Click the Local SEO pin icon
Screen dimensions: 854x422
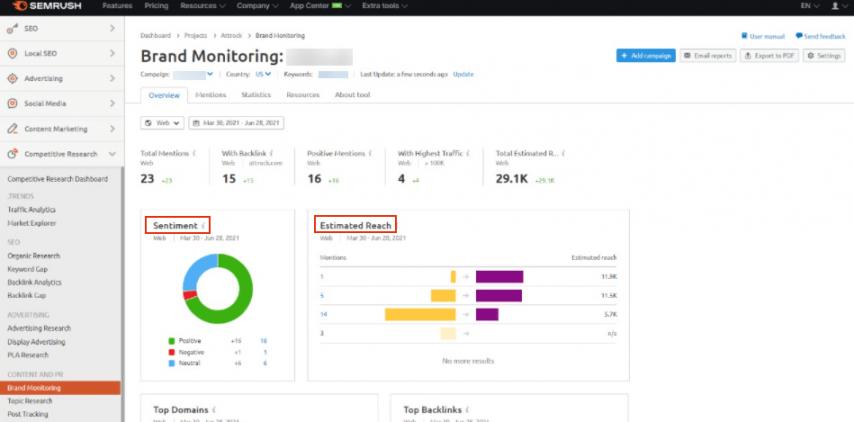click(x=12, y=53)
